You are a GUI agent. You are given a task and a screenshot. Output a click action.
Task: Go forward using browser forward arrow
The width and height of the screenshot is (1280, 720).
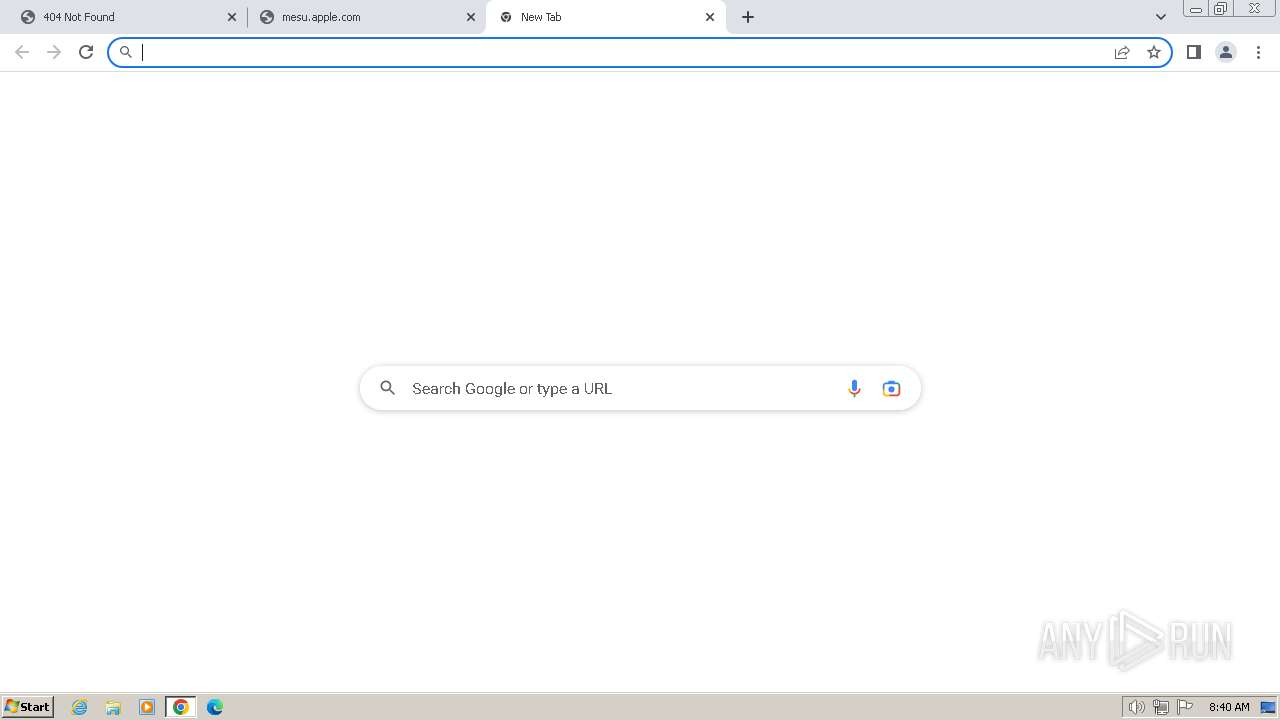(x=54, y=52)
